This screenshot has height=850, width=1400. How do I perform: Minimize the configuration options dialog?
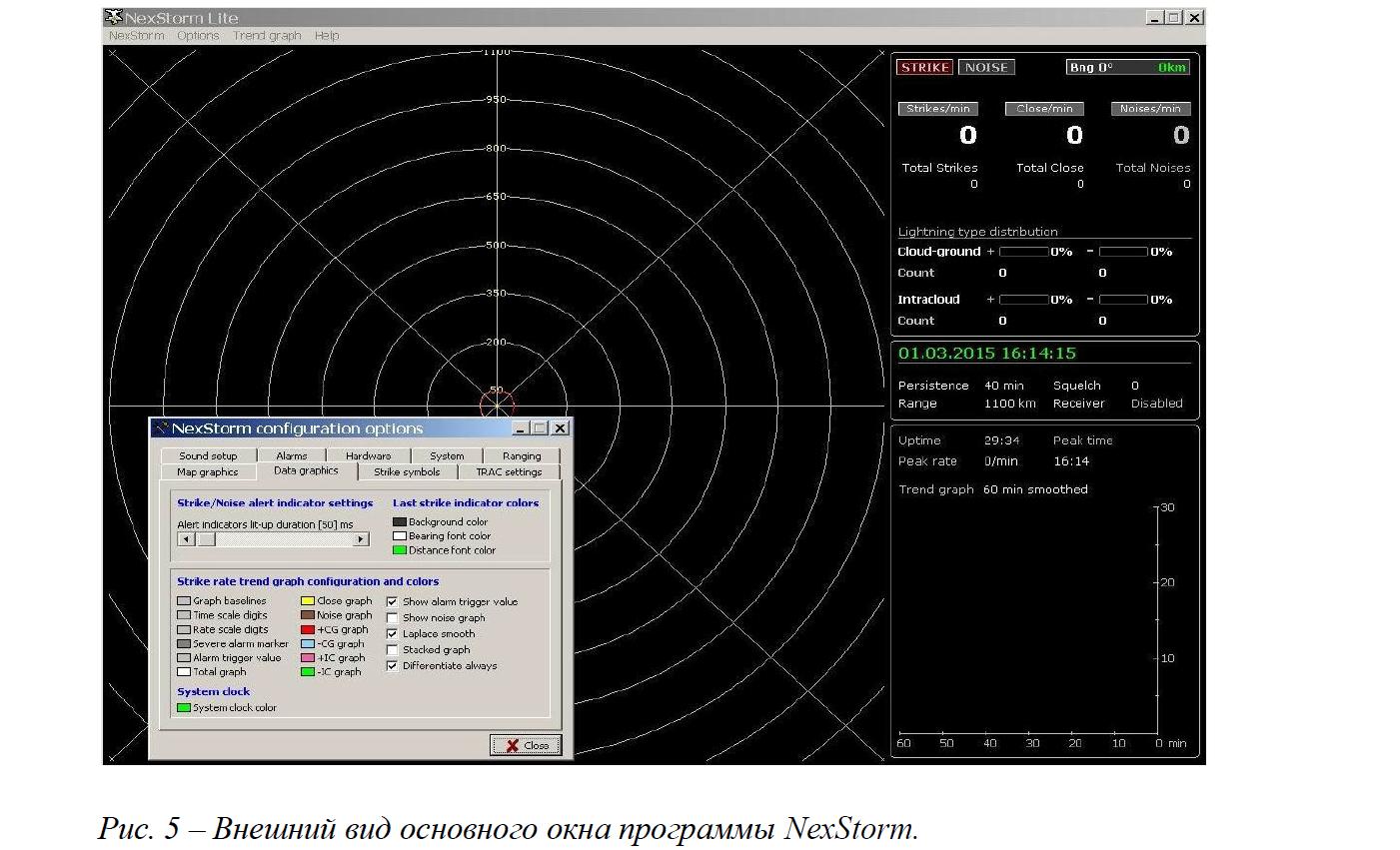pyautogui.click(x=521, y=428)
